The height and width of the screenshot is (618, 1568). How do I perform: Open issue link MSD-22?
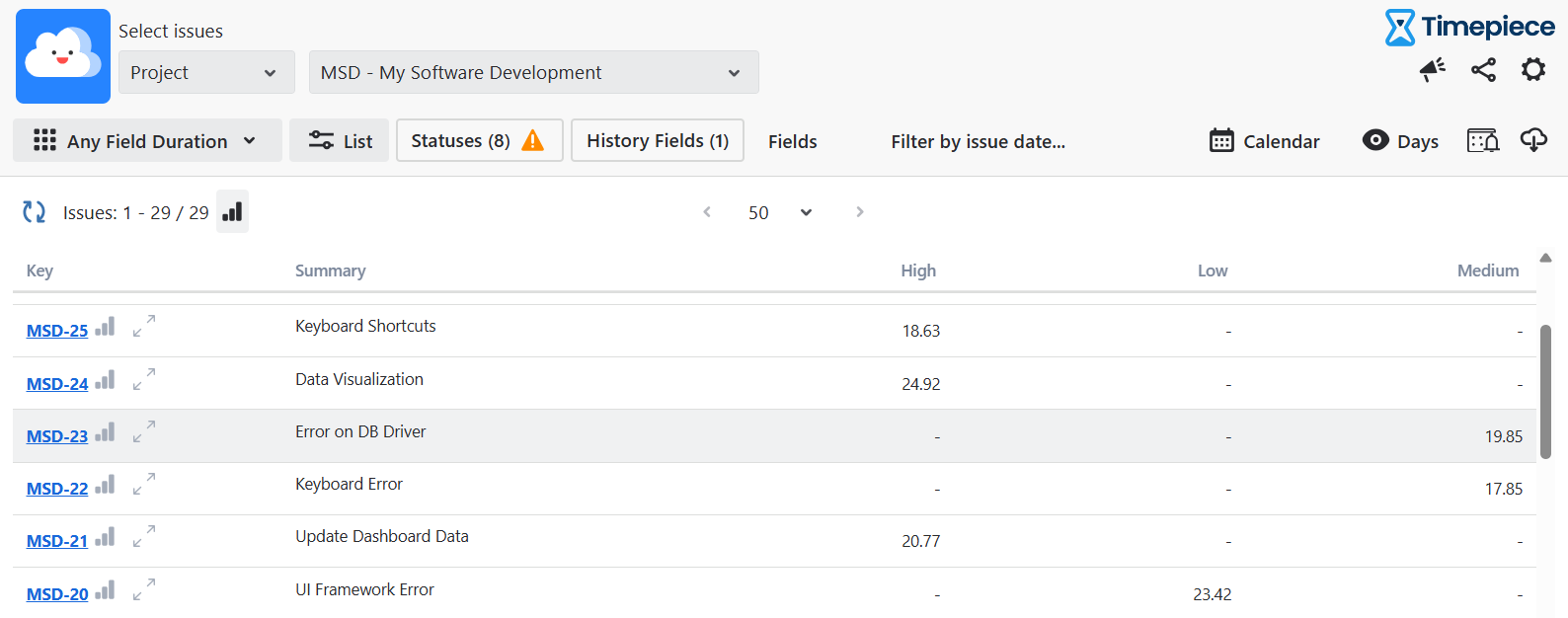57,489
